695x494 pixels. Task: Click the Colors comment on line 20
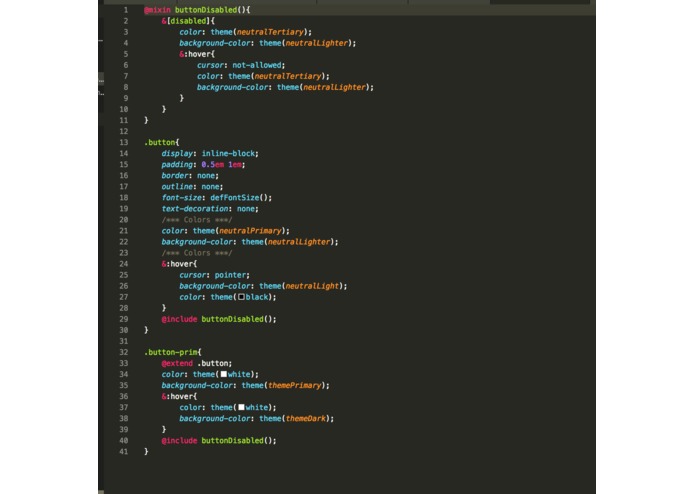coord(197,220)
